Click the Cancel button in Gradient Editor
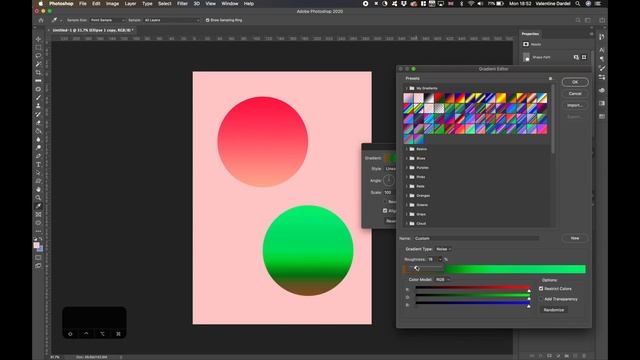Screen dimensions: 640x360 575,93
